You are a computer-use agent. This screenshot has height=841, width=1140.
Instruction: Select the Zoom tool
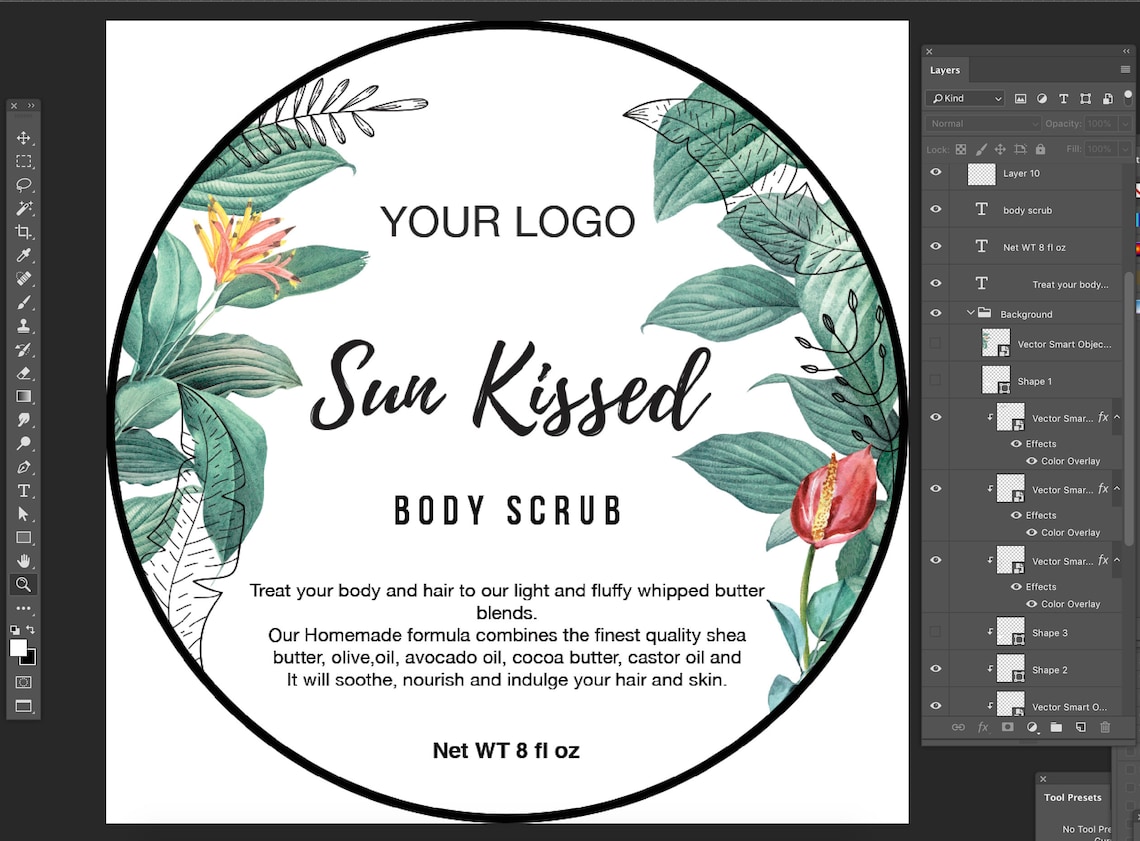pyautogui.click(x=23, y=584)
